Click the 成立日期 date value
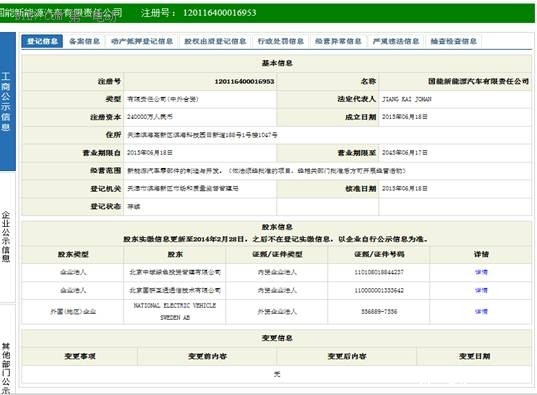The height and width of the screenshot is (395, 537). pyautogui.click(x=404, y=117)
